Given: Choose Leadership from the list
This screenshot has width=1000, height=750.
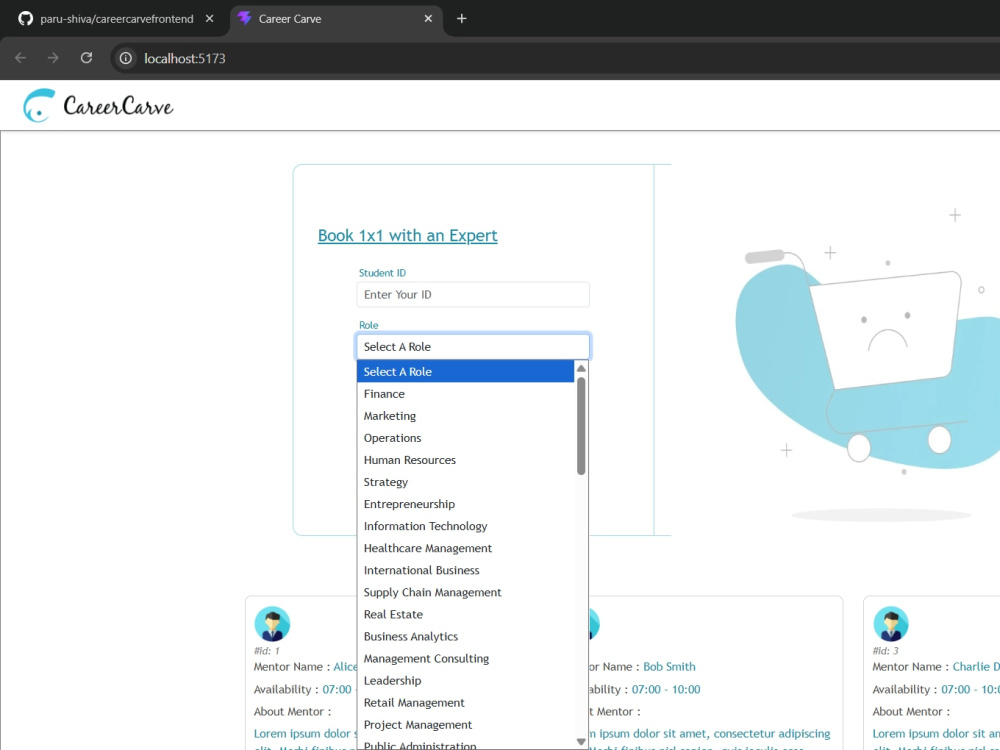Looking at the screenshot, I should [x=466, y=680].
